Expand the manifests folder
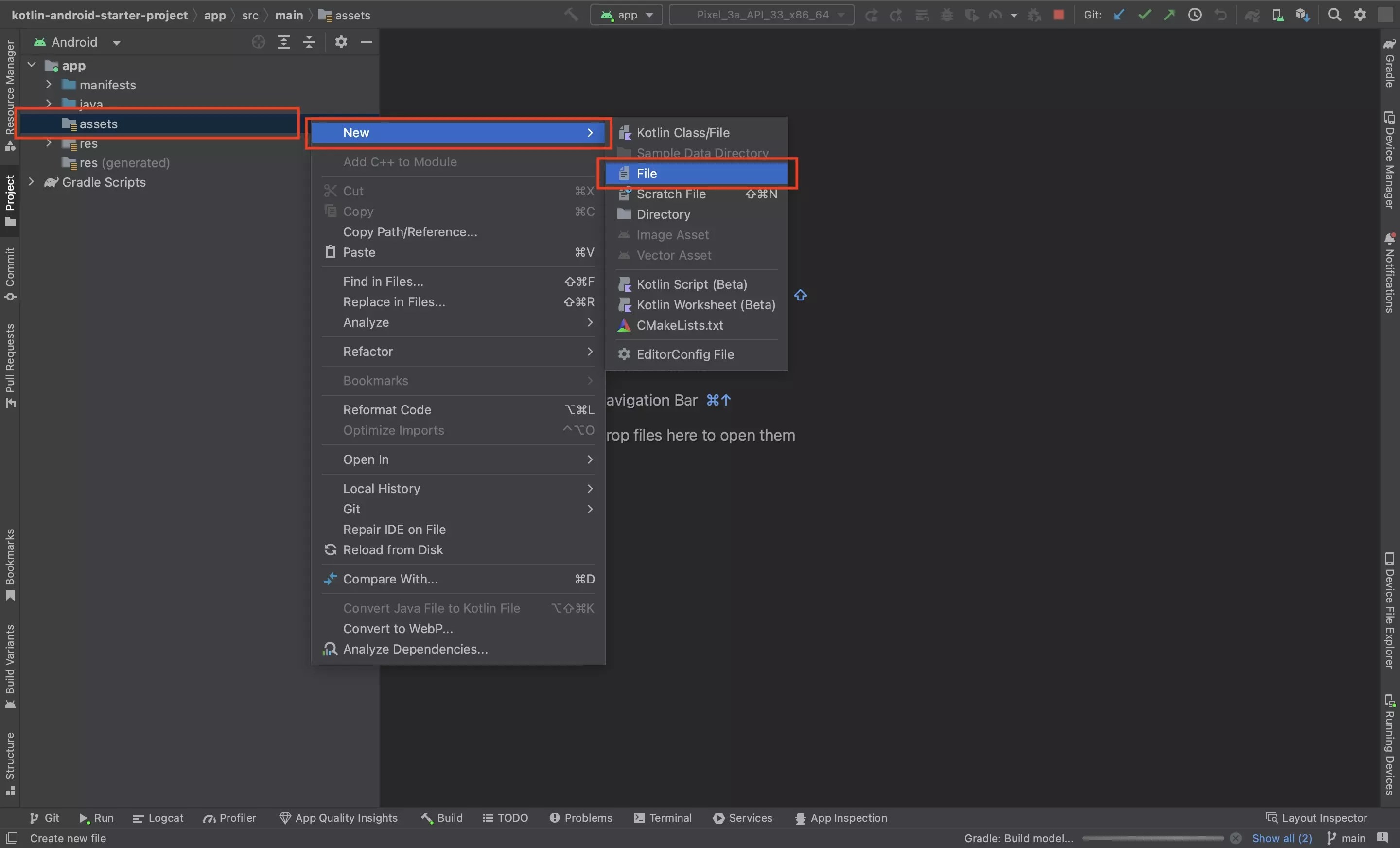Image resolution: width=1400 pixels, height=848 pixels. [x=48, y=85]
